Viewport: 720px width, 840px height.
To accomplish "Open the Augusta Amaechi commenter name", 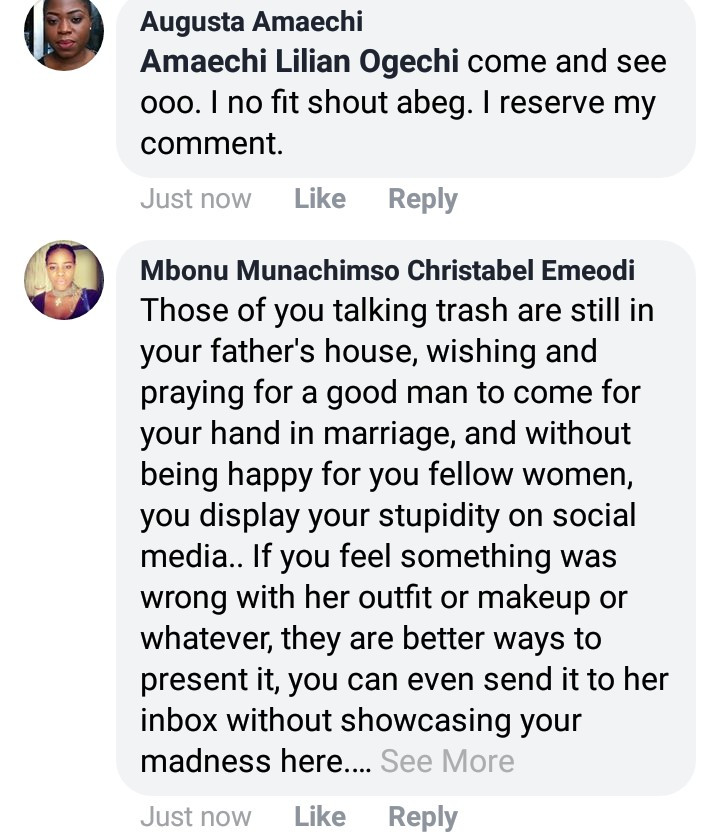I will click(251, 21).
